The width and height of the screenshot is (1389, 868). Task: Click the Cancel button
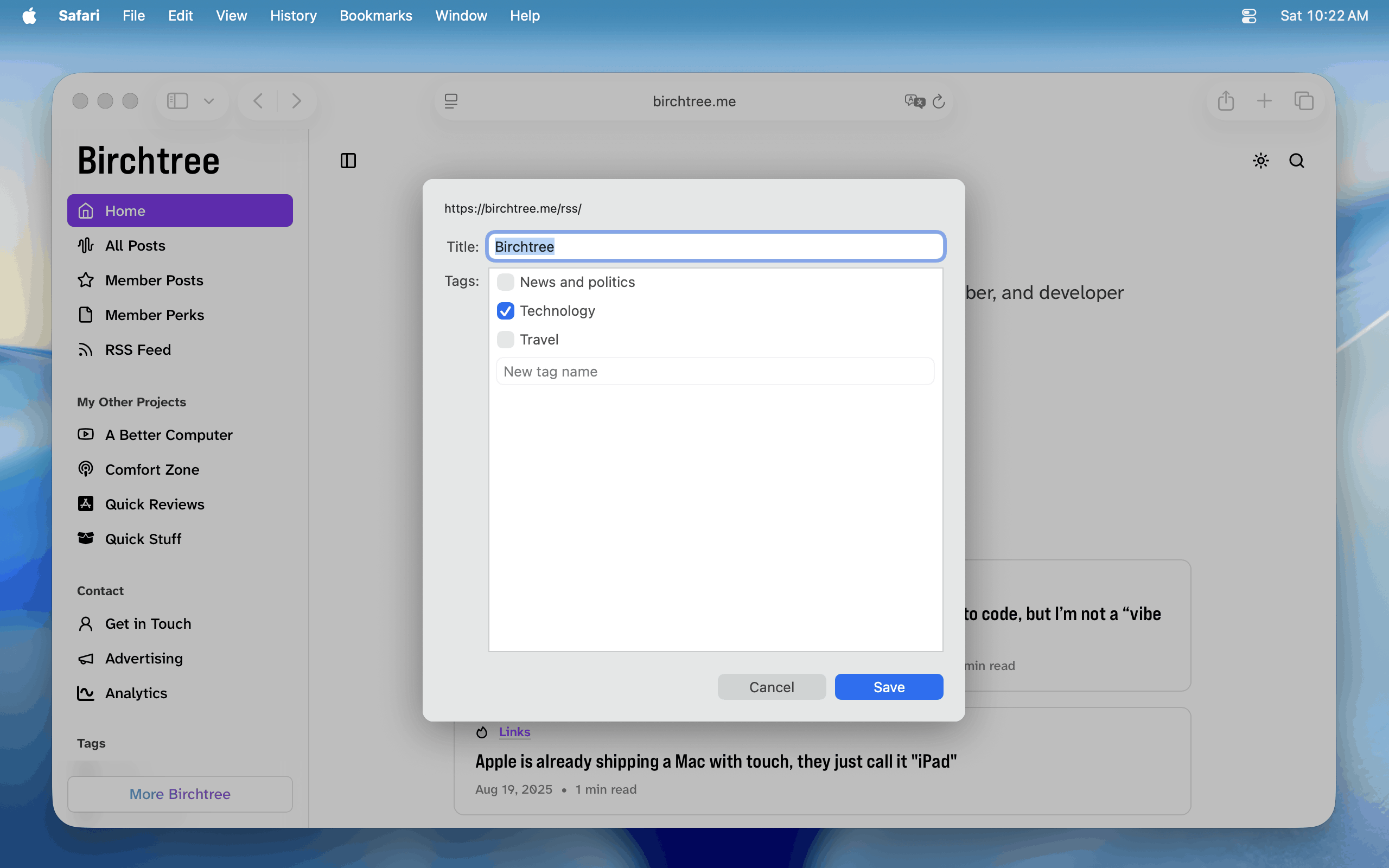tap(771, 687)
